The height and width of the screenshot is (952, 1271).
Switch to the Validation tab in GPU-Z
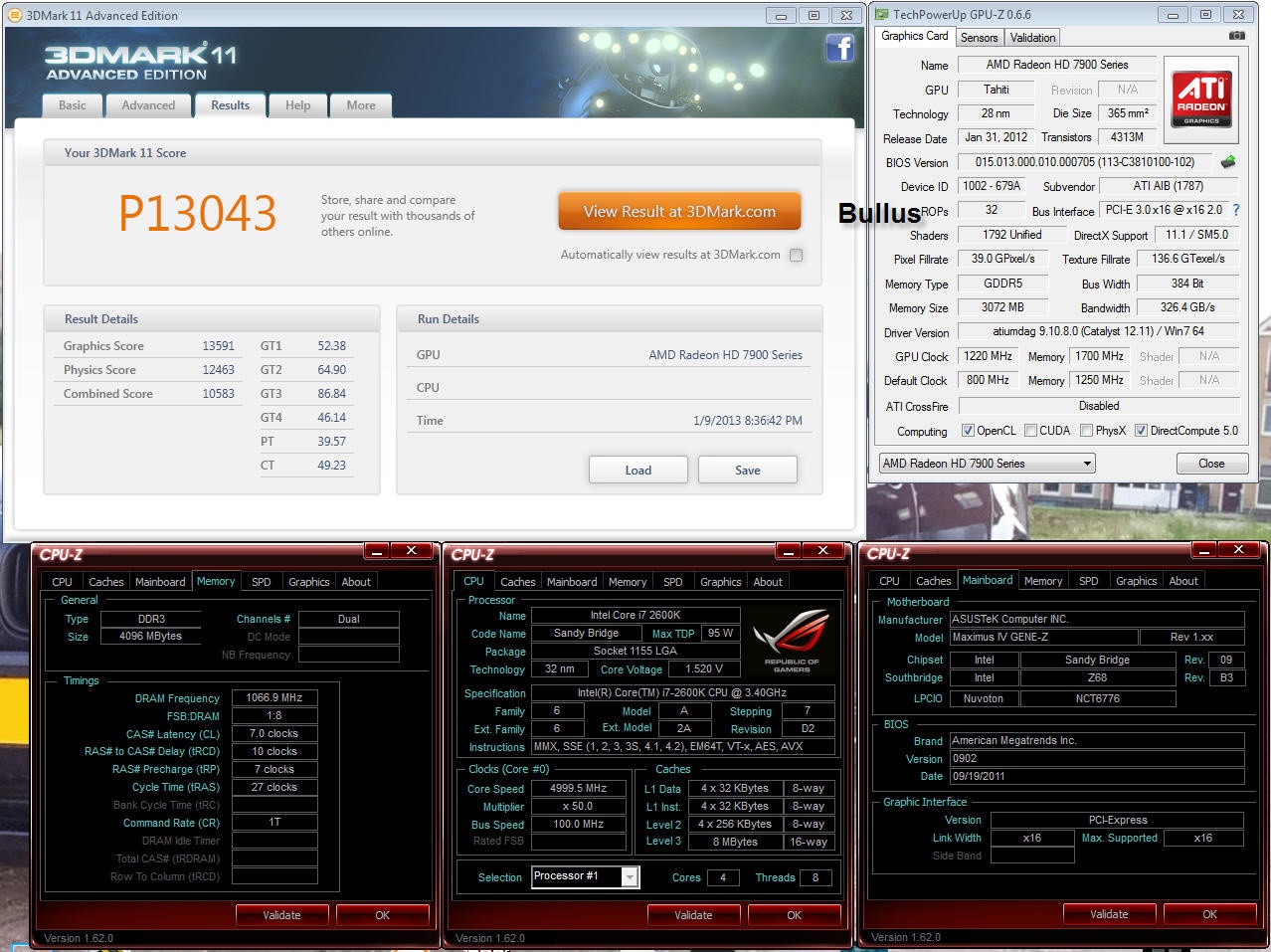tap(1032, 38)
